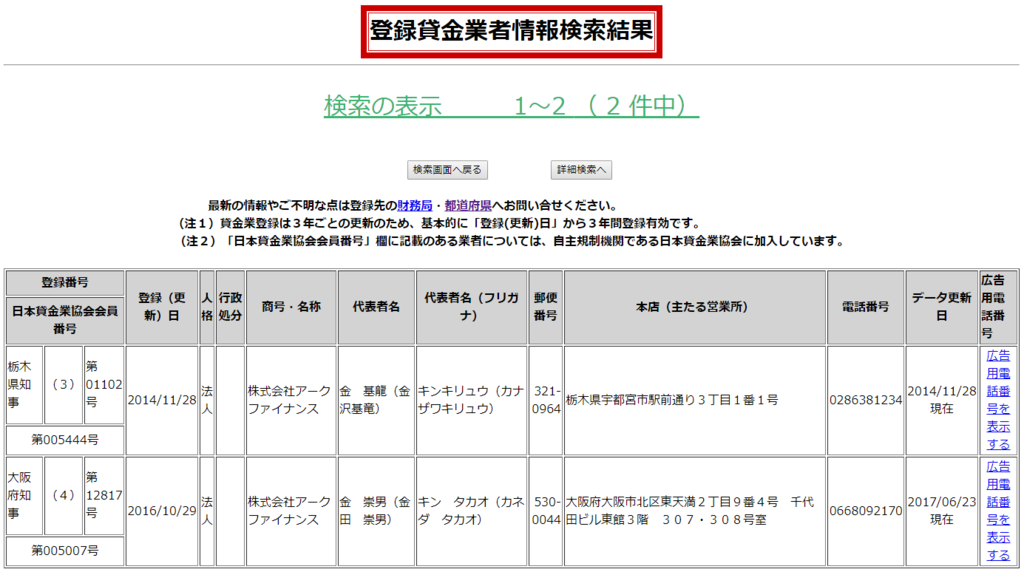Click the 大阪府知事 cell
The image size is (1024, 572).
24,496
